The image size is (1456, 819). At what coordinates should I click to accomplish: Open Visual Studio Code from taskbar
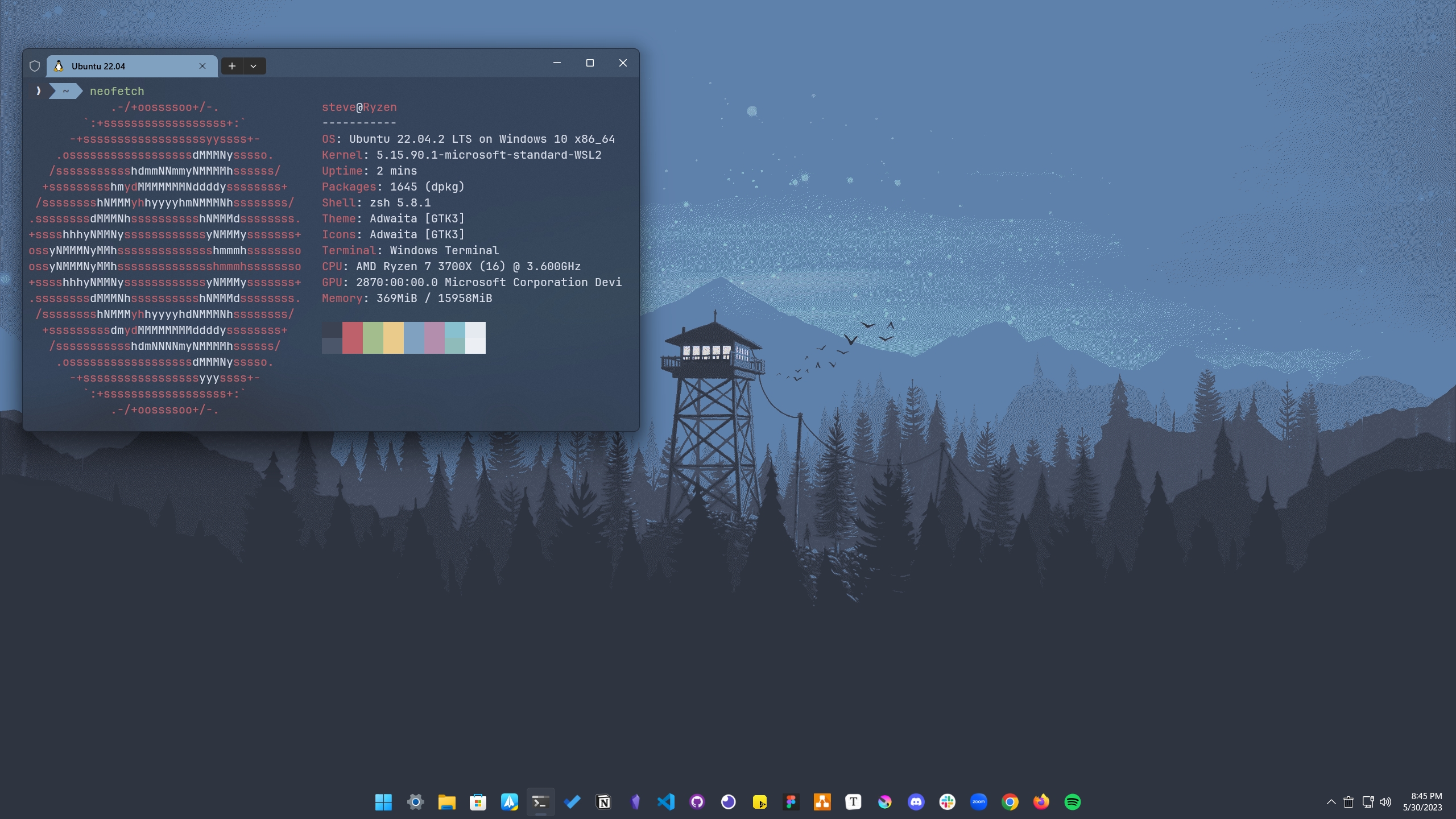tap(665, 802)
